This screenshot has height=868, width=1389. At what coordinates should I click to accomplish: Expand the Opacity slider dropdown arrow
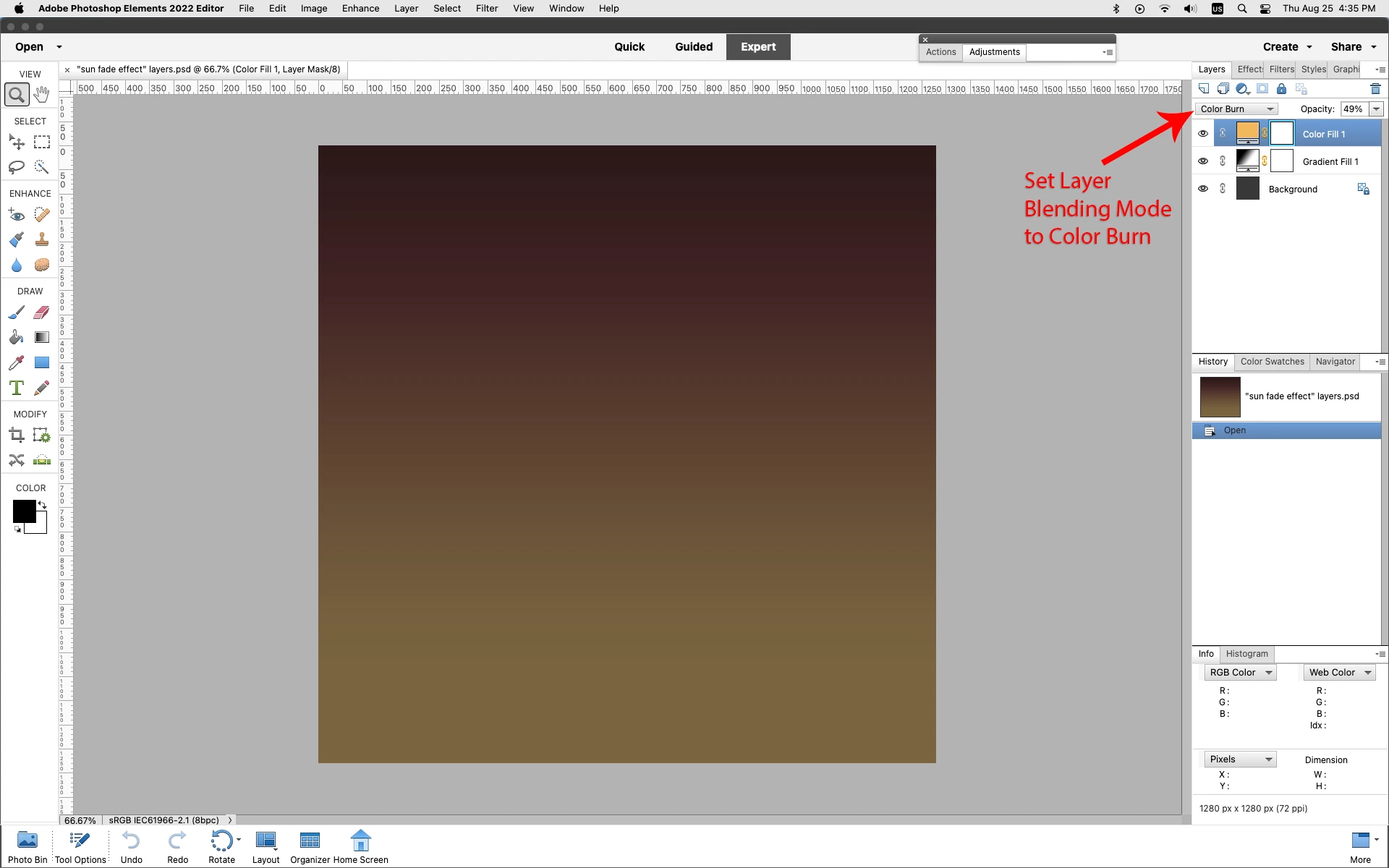pyautogui.click(x=1376, y=109)
